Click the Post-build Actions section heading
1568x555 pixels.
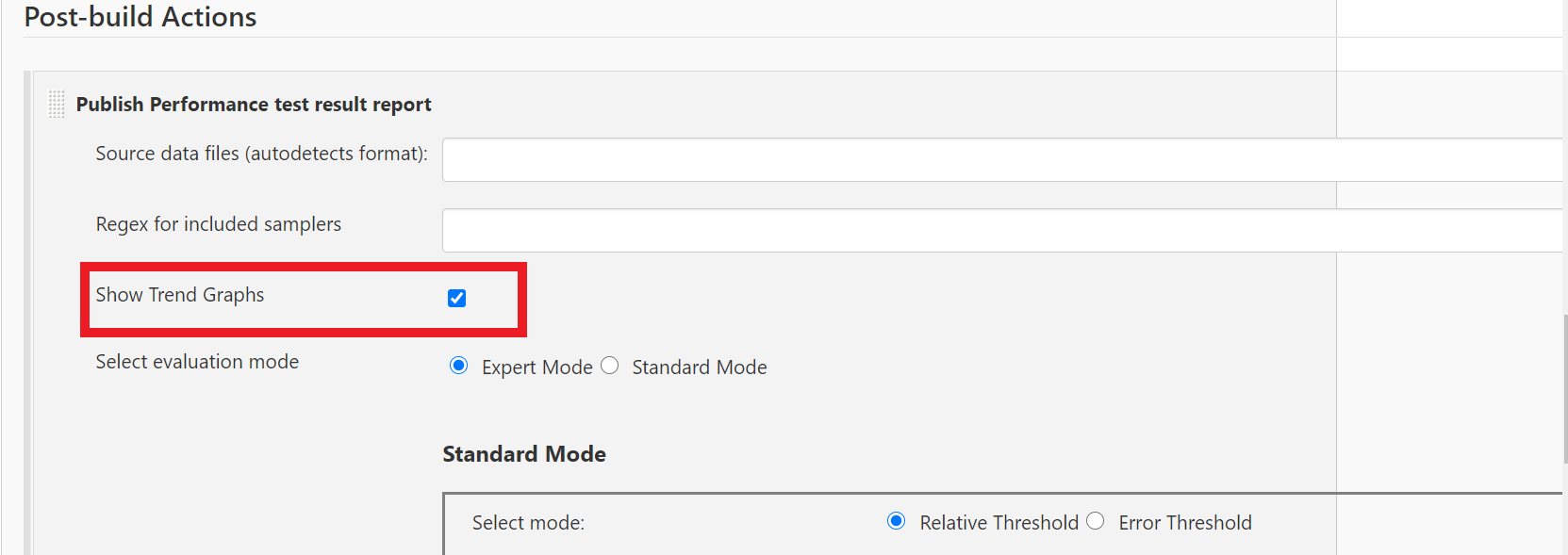tap(140, 17)
